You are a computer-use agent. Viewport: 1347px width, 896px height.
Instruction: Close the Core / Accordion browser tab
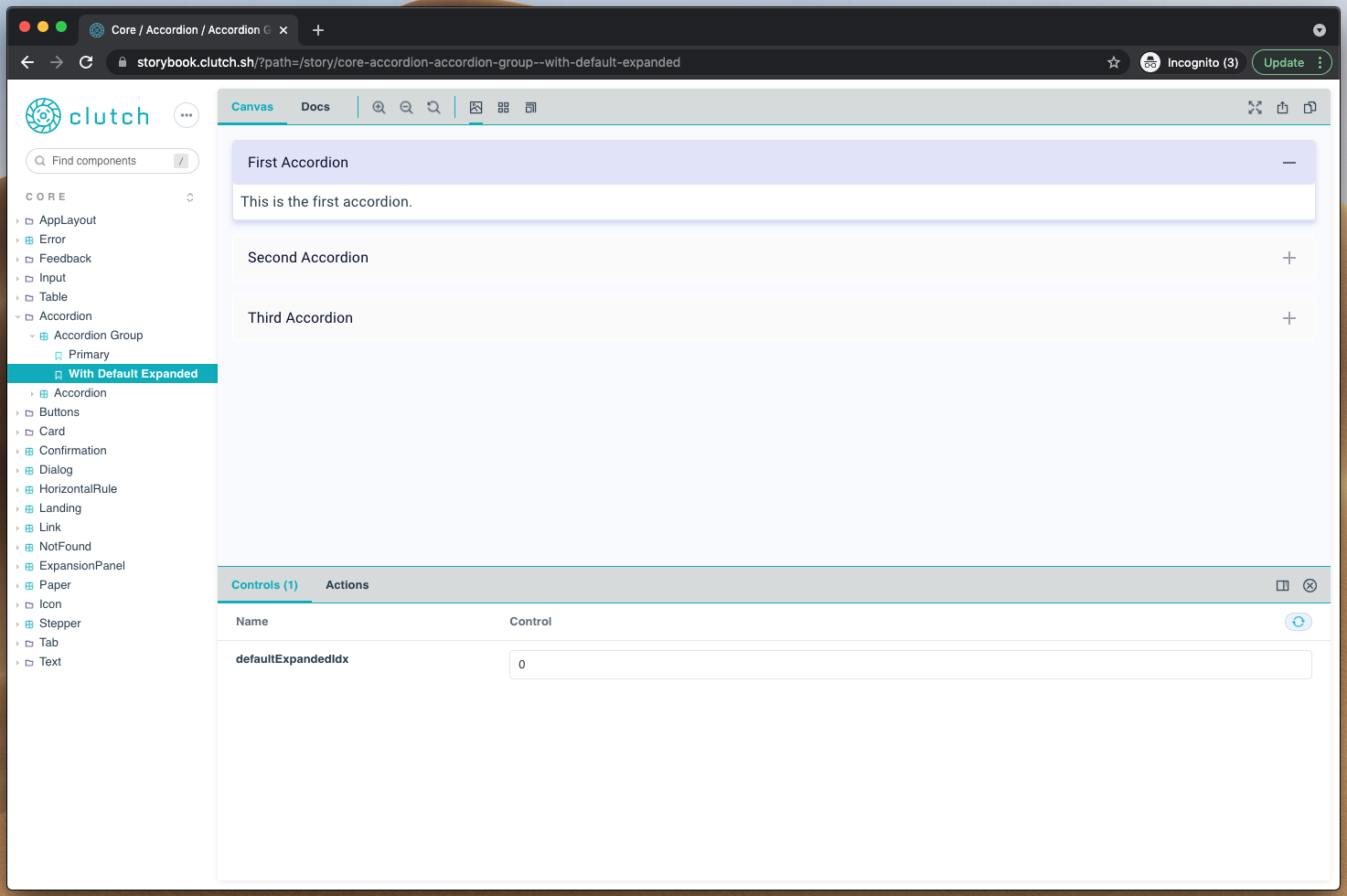click(x=283, y=30)
